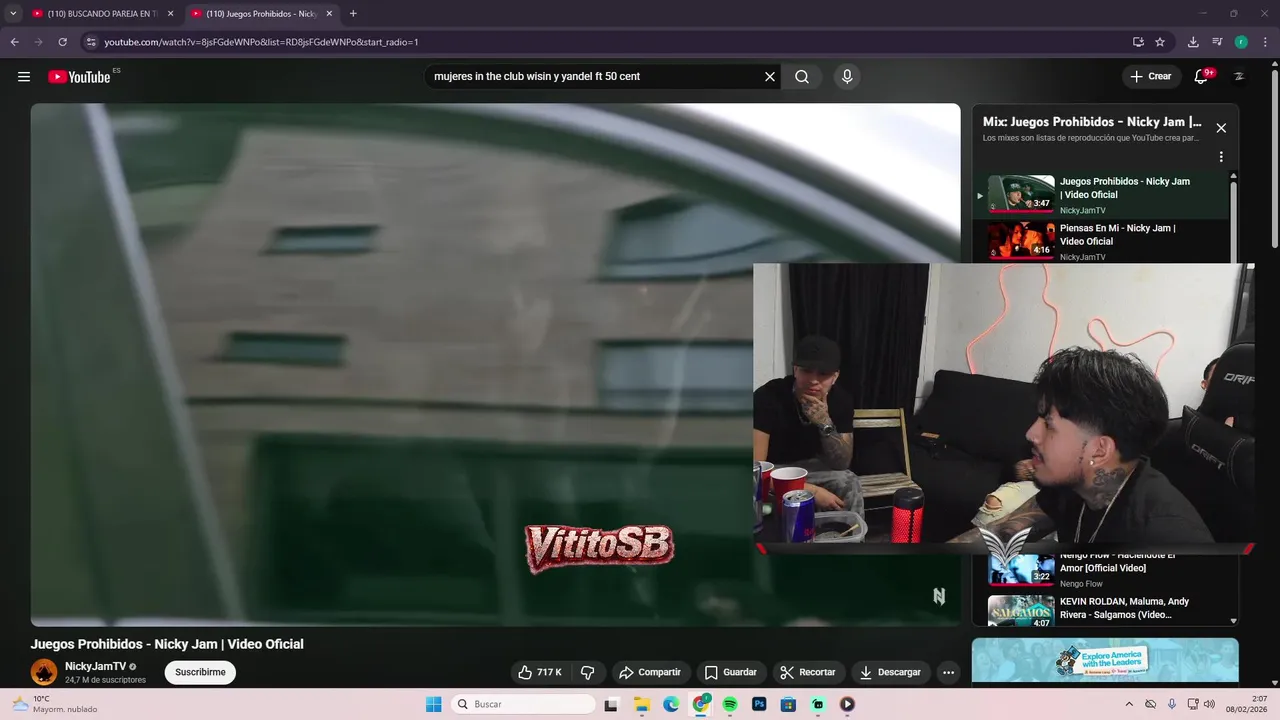Open the weather widget in taskbar

(x=55, y=704)
